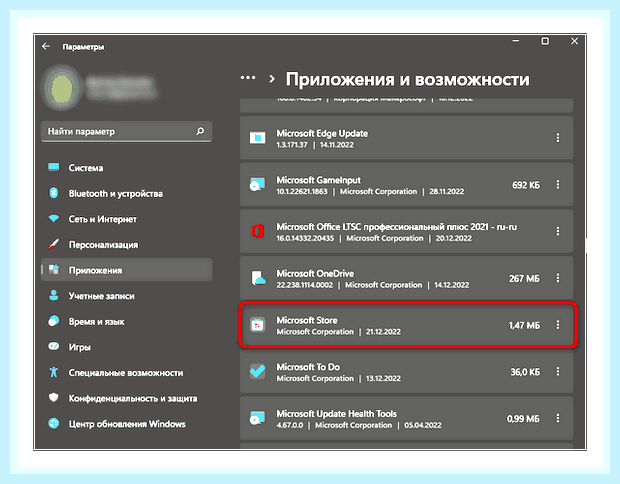
Task: Select the Microsoft Edge Update name text
Action: (322, 133)
